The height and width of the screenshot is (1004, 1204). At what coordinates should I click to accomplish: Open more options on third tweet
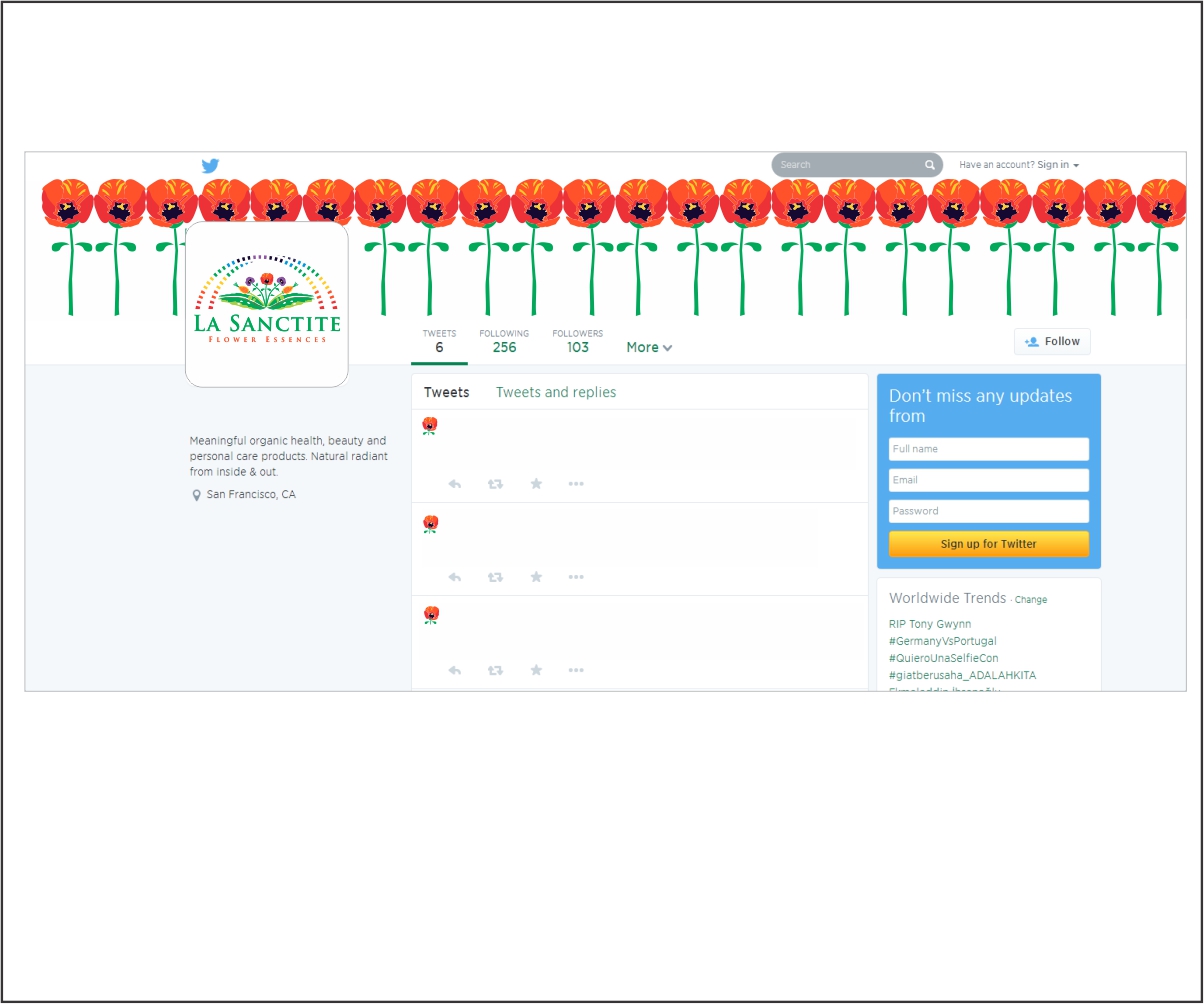[x=576, y=671]
